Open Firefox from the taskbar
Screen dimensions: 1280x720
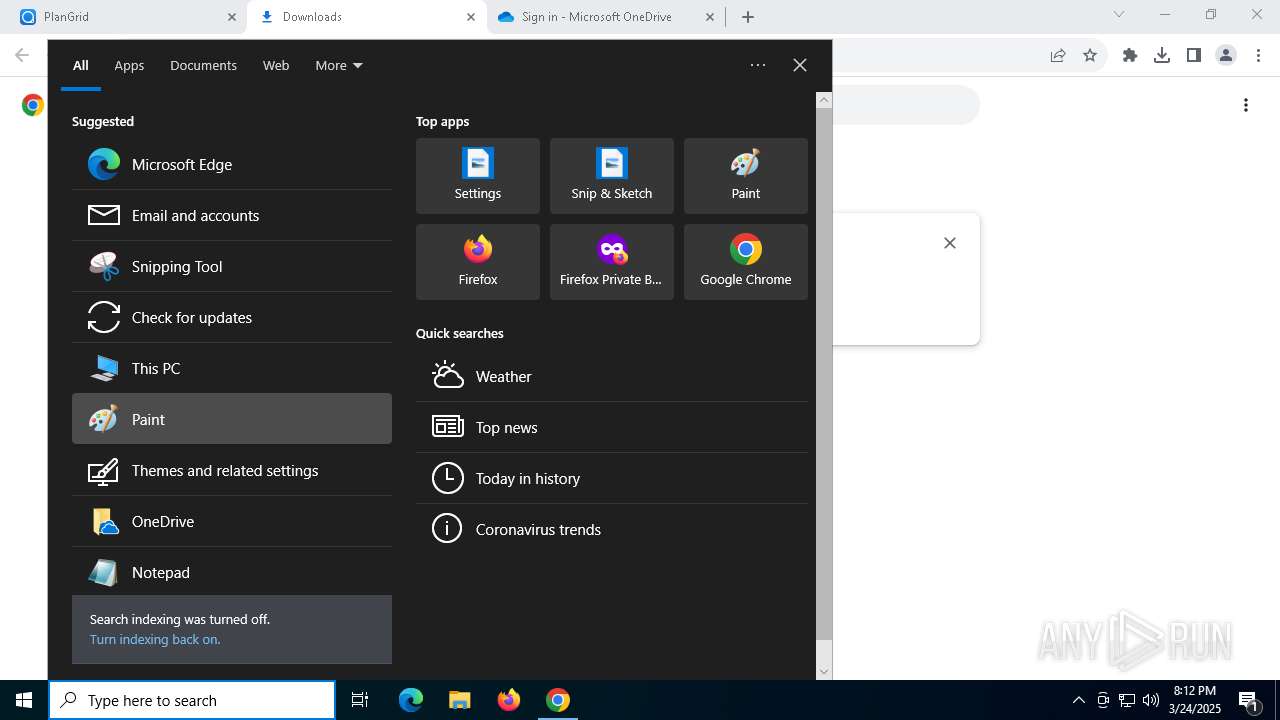[509, 701]
